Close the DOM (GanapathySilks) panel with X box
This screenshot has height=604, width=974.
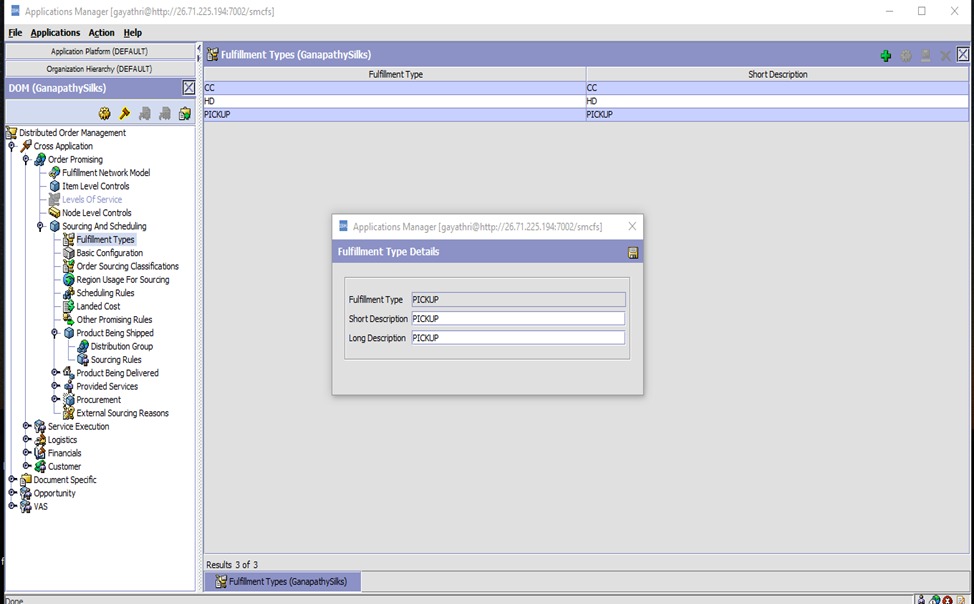(x=188, y=88)
